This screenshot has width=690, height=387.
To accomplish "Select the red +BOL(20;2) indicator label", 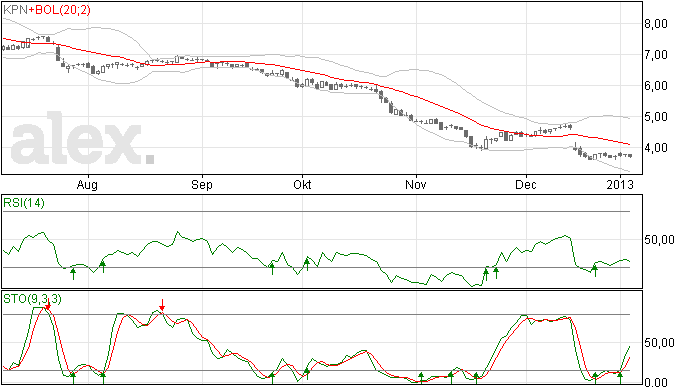I will [x=59, y=9].
